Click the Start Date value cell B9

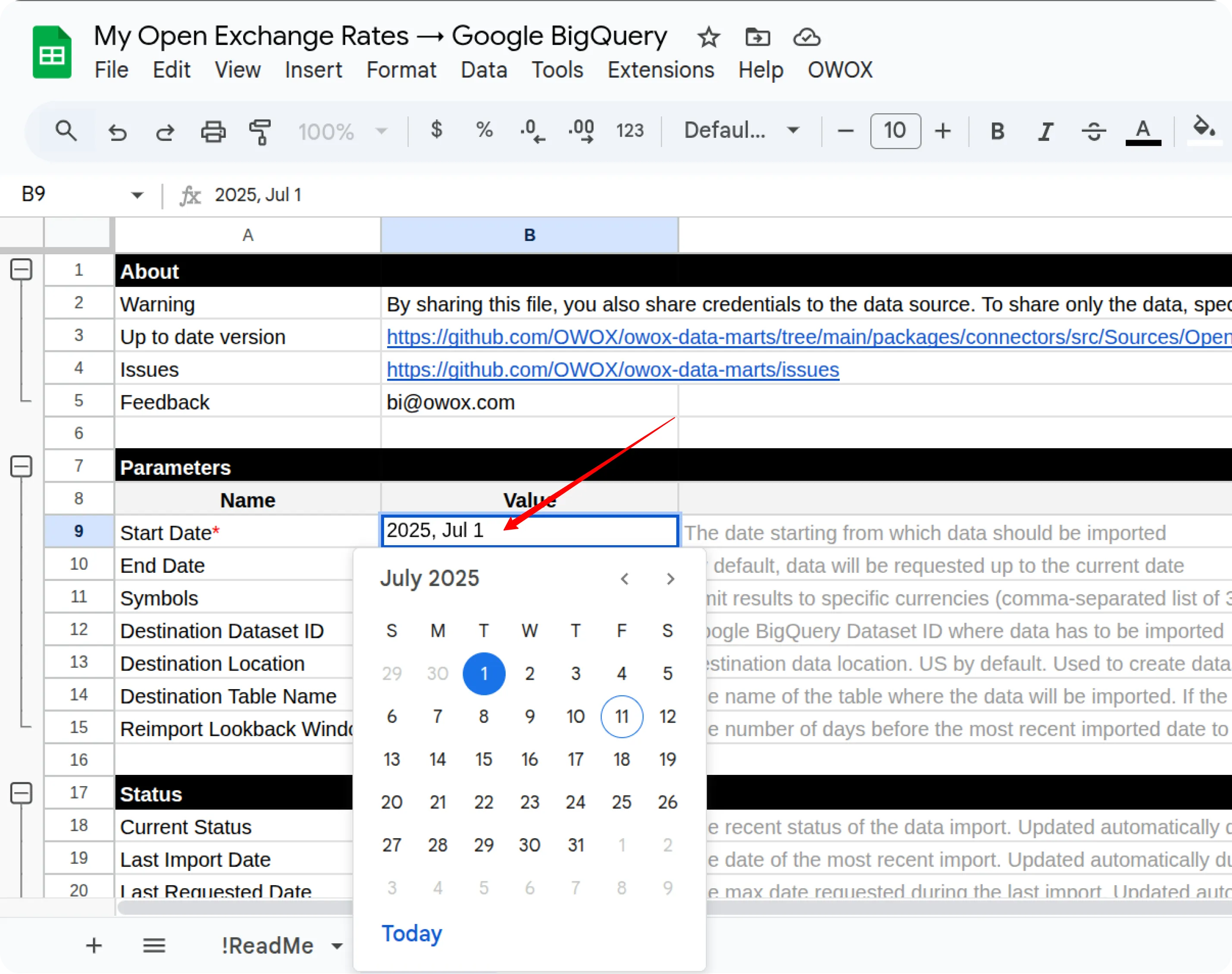pyautogui.click(x=529, y=531)
